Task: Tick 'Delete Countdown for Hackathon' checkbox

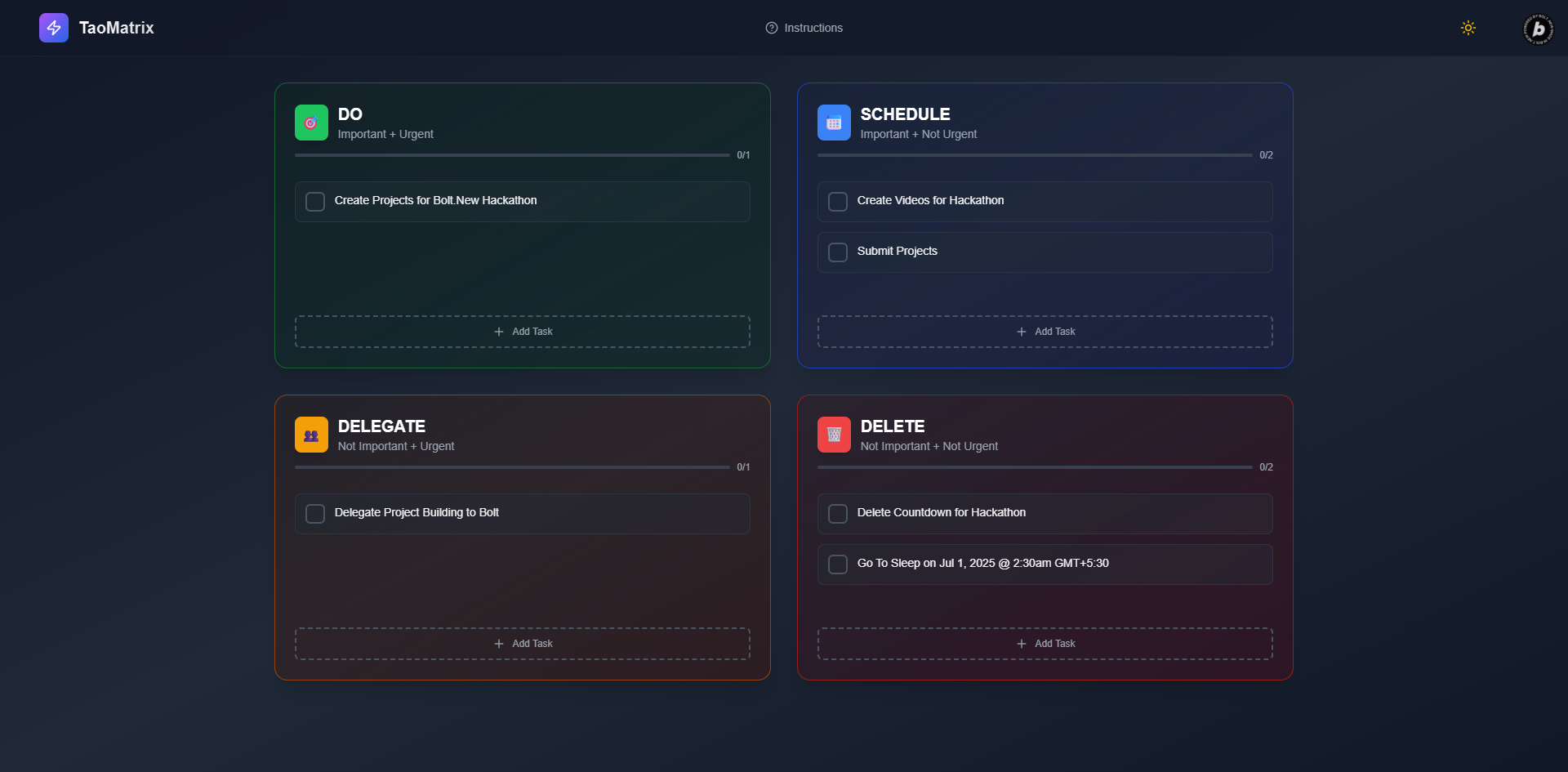Action: tap(838, 513)
